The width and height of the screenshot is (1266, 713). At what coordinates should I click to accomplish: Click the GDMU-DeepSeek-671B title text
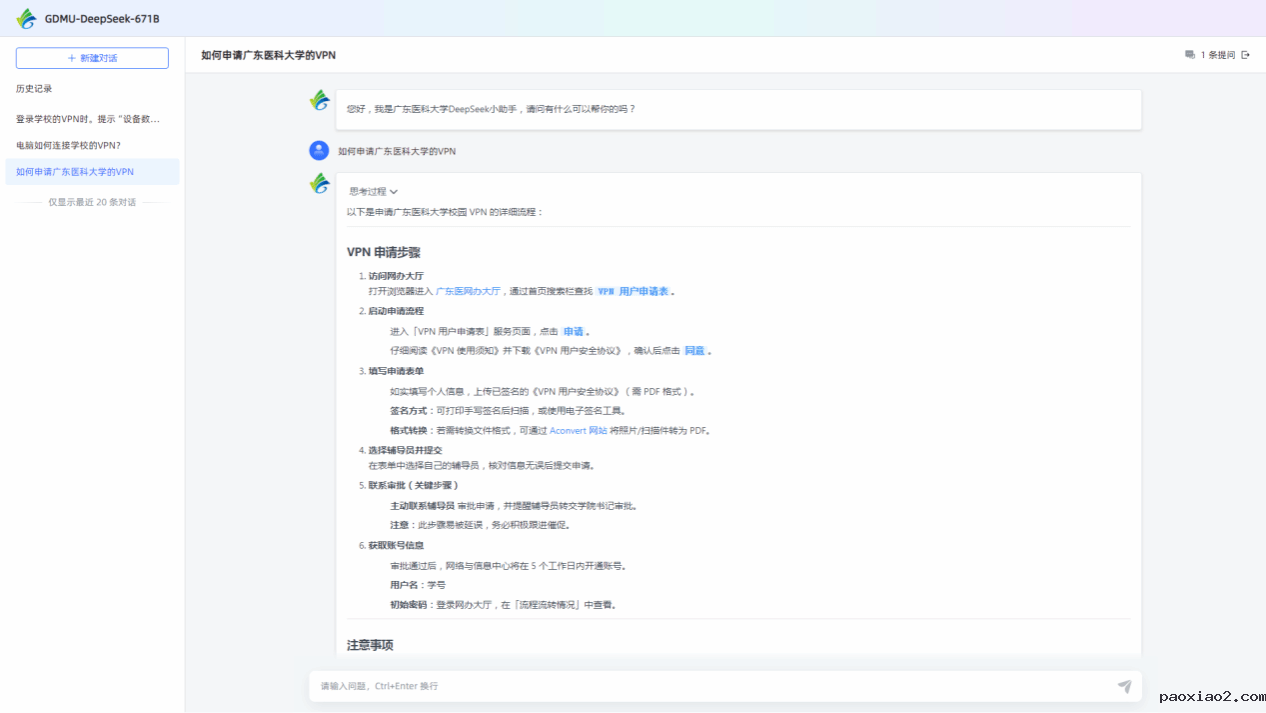(x=102, y=19)
